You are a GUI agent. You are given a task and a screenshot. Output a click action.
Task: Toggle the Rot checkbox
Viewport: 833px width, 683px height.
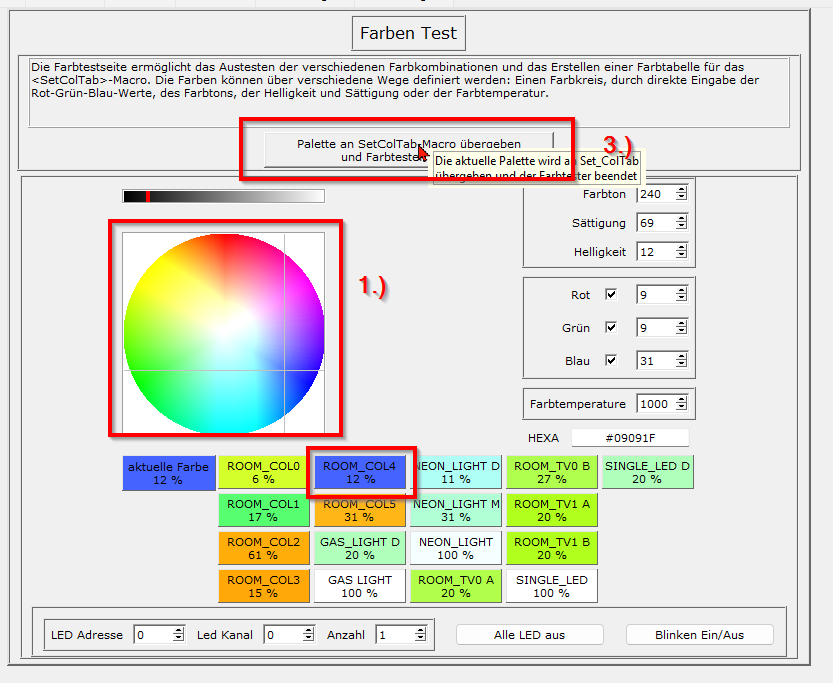(611, 295)
